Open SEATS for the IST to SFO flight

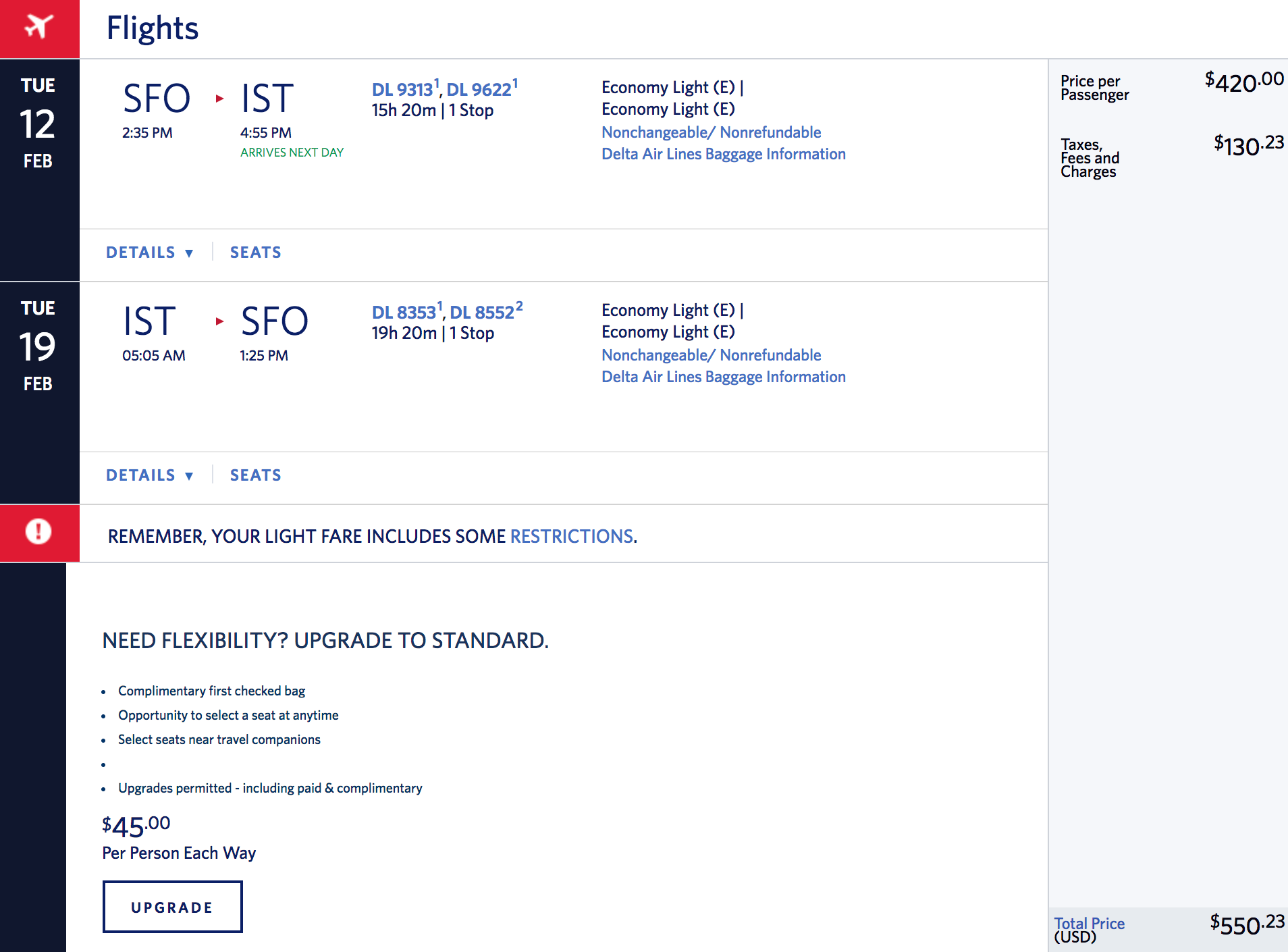coord(255,475)
